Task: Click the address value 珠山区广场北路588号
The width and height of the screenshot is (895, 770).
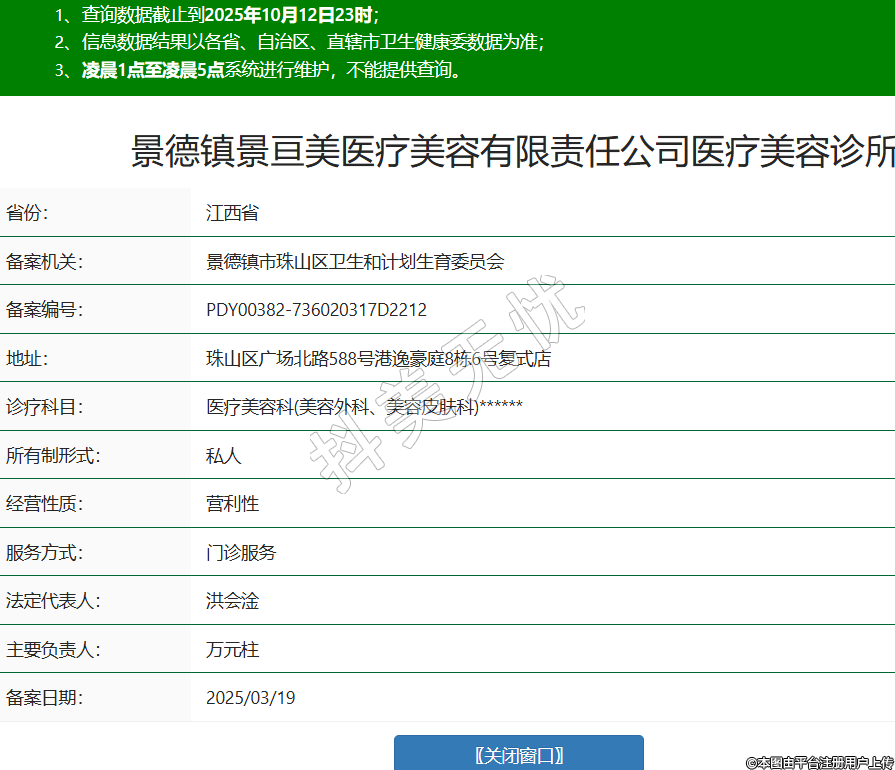Action: point(378,359)
